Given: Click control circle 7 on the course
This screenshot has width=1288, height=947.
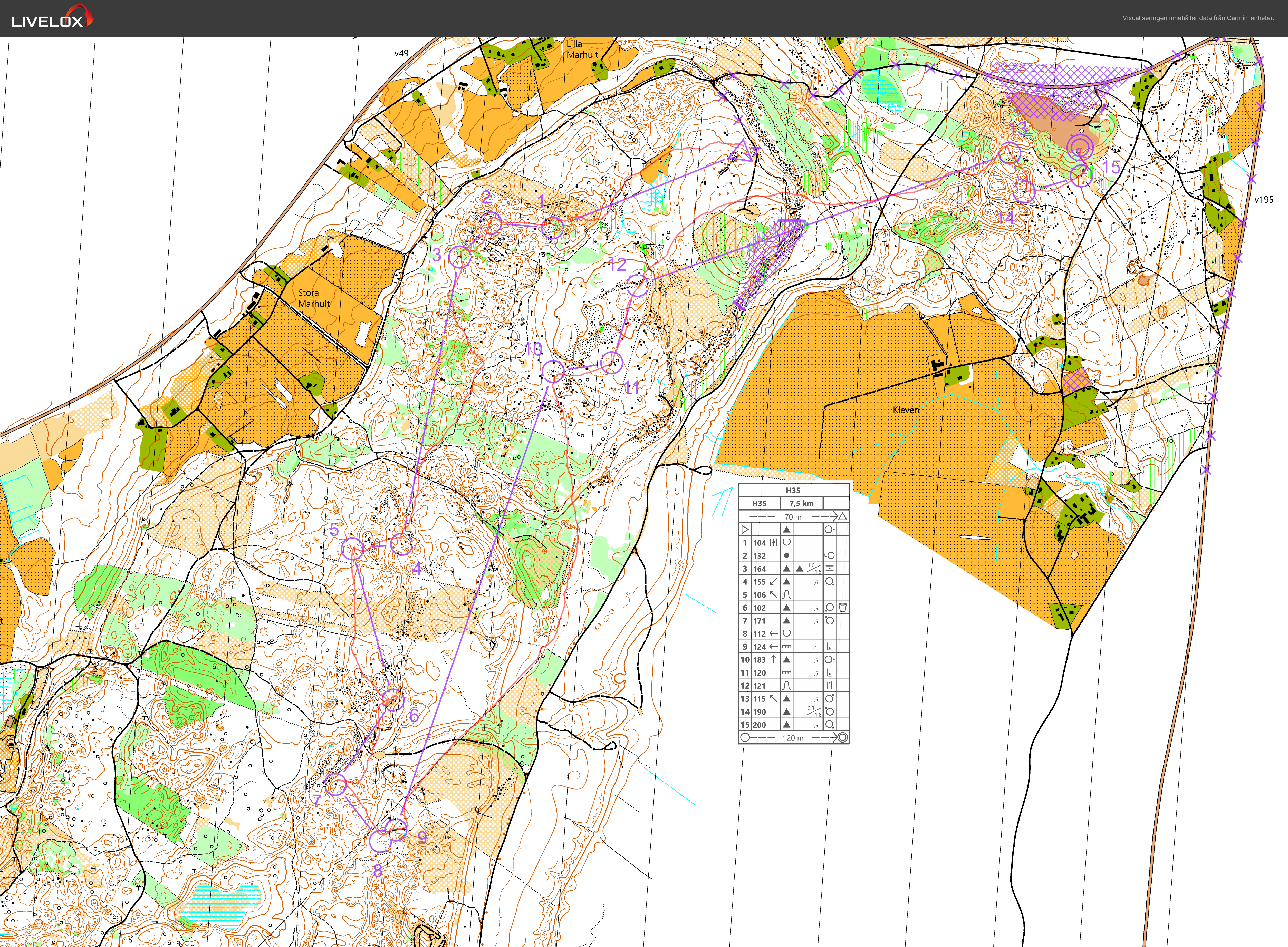Looking at the screenshot, I should click(x=336, y=784).
